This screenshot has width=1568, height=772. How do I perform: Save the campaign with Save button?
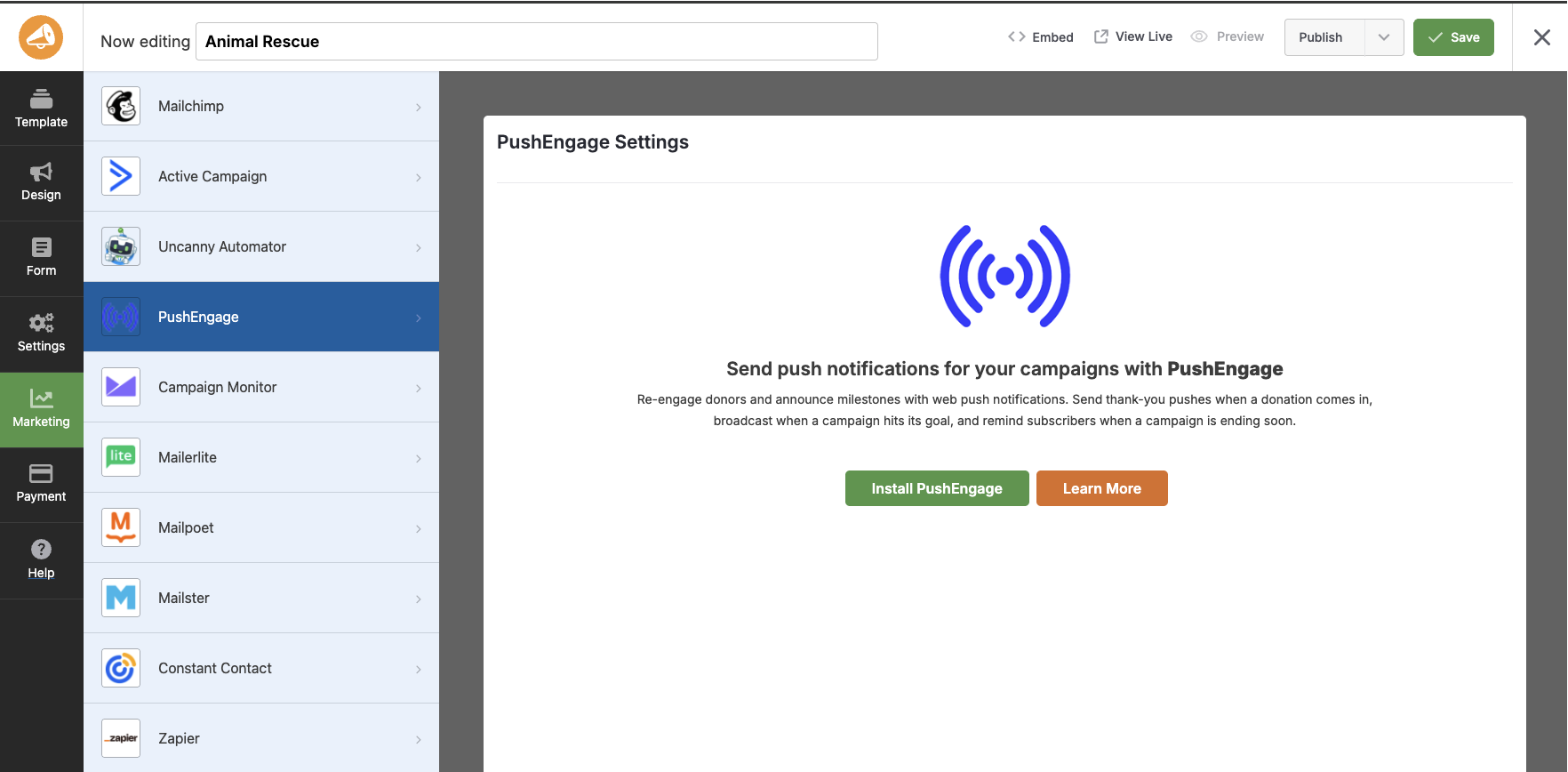(x=1453, y=37)
